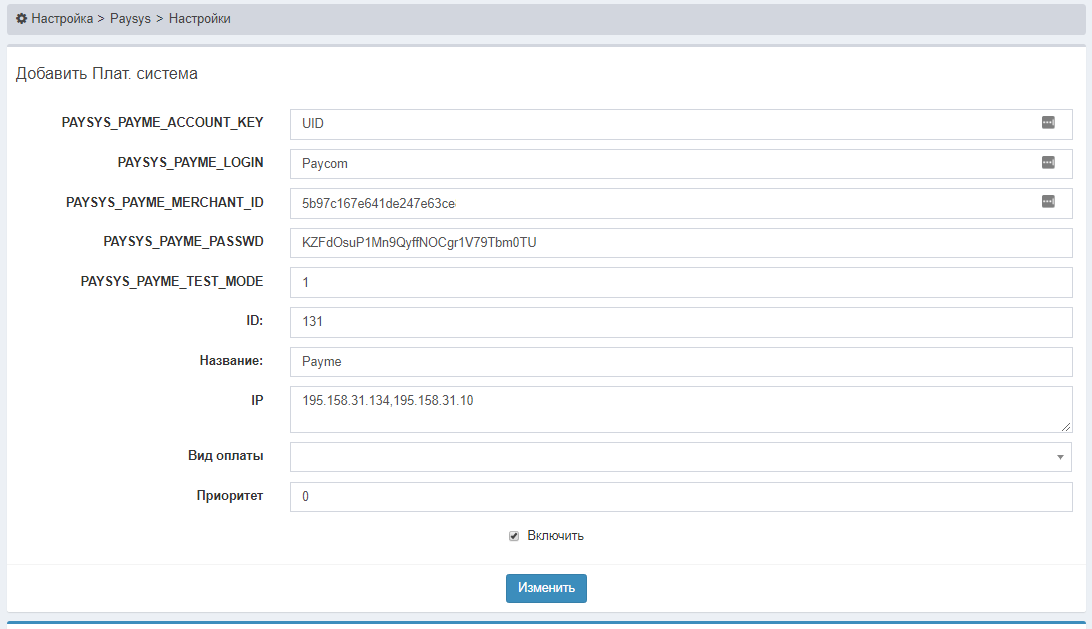Grab the IP textarea resize handle
Screen dimensions: 1092x629
pyautogui.click(x=1066, y=427)
